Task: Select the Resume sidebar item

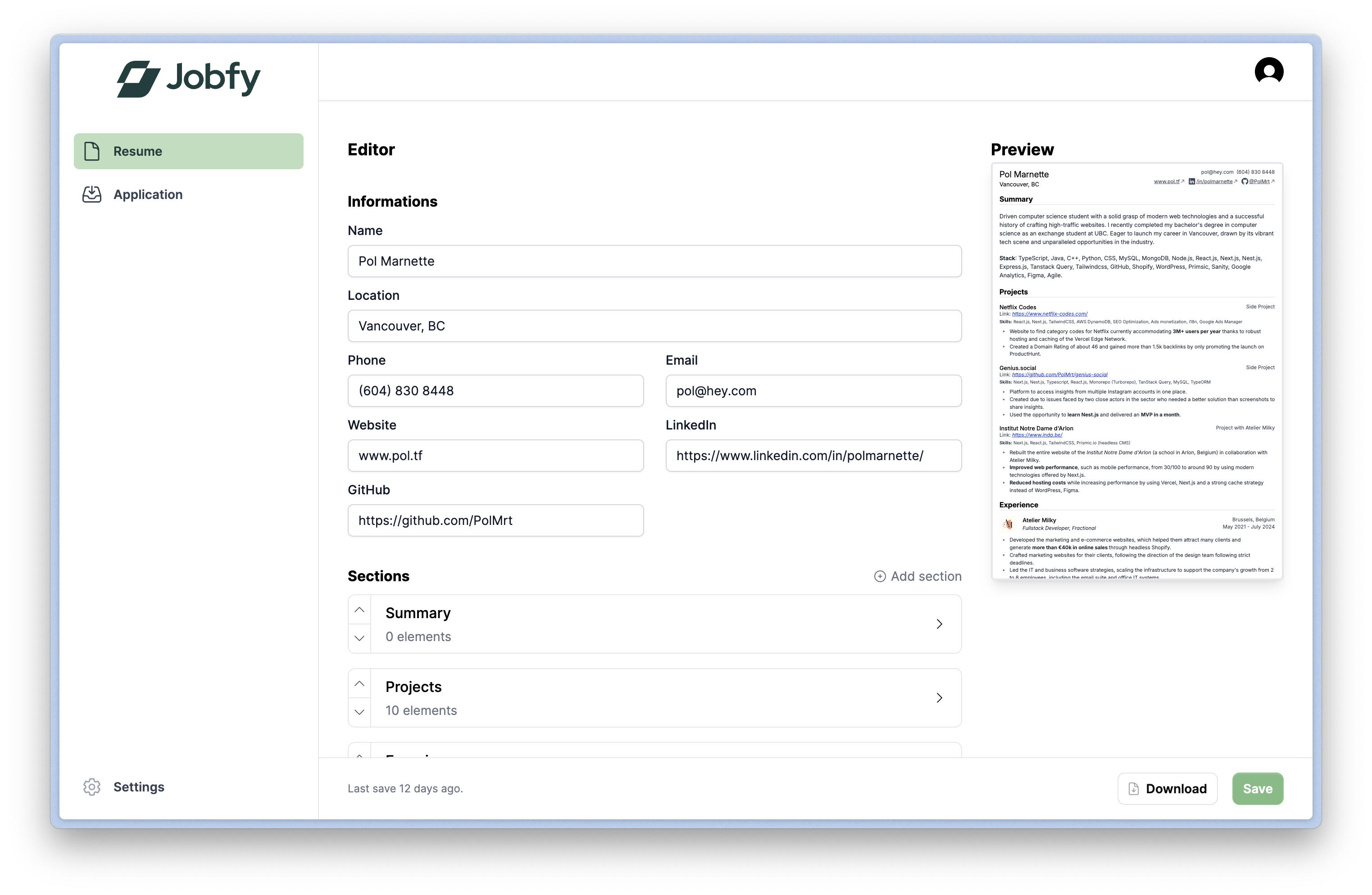Action: click(x=189, y=151)
